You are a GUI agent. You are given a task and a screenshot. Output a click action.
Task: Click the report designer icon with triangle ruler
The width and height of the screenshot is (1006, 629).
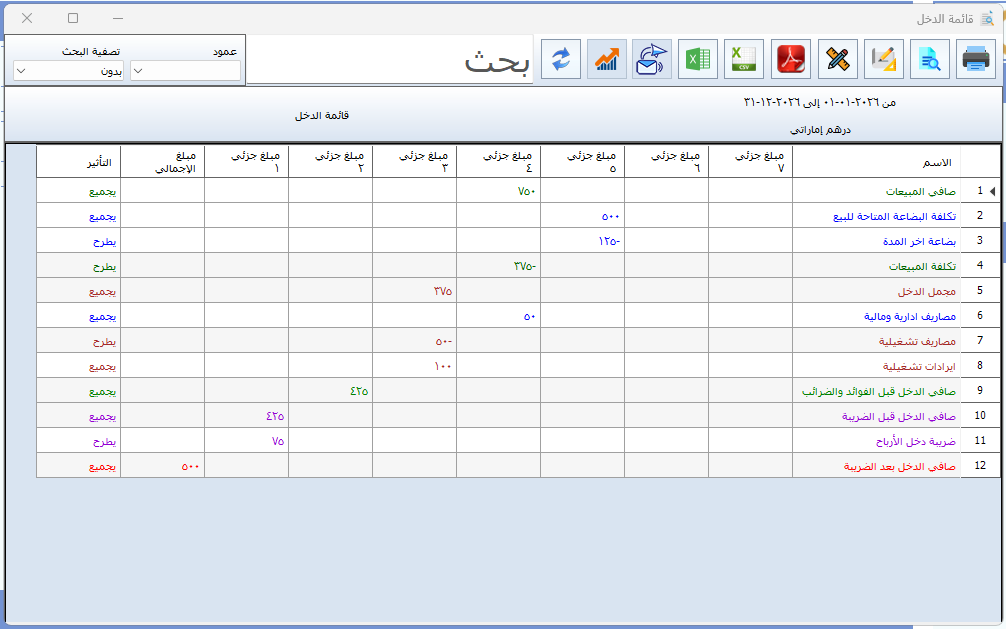click(883, 60)
